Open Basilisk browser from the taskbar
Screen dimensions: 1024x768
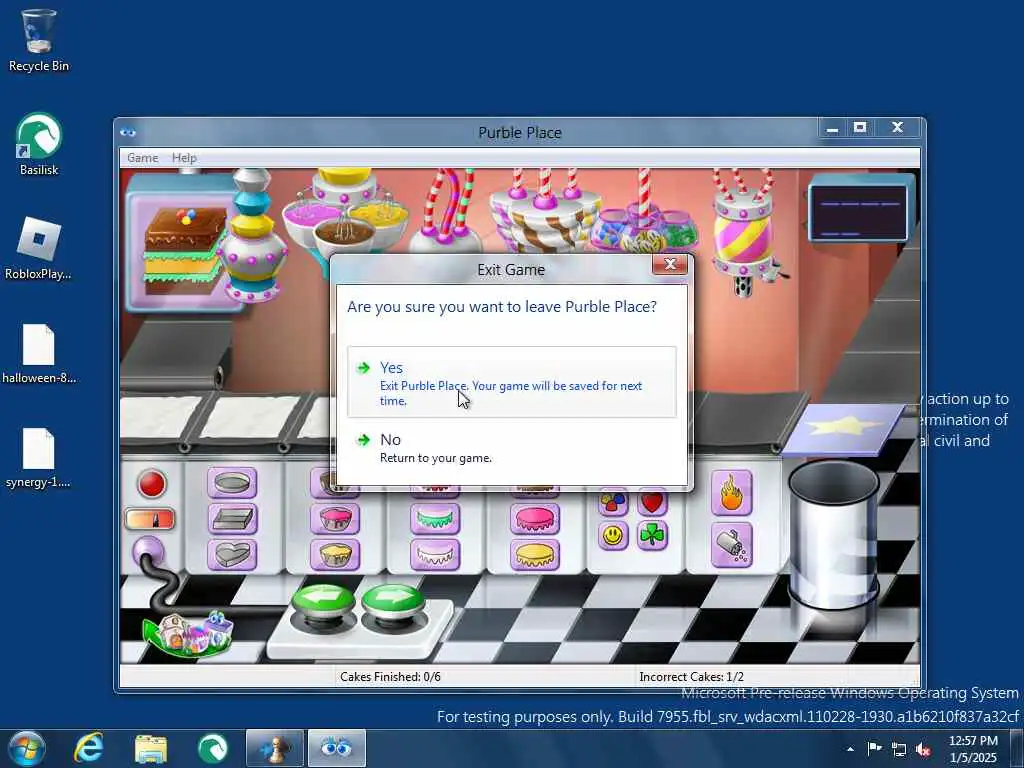coord(213,748)
